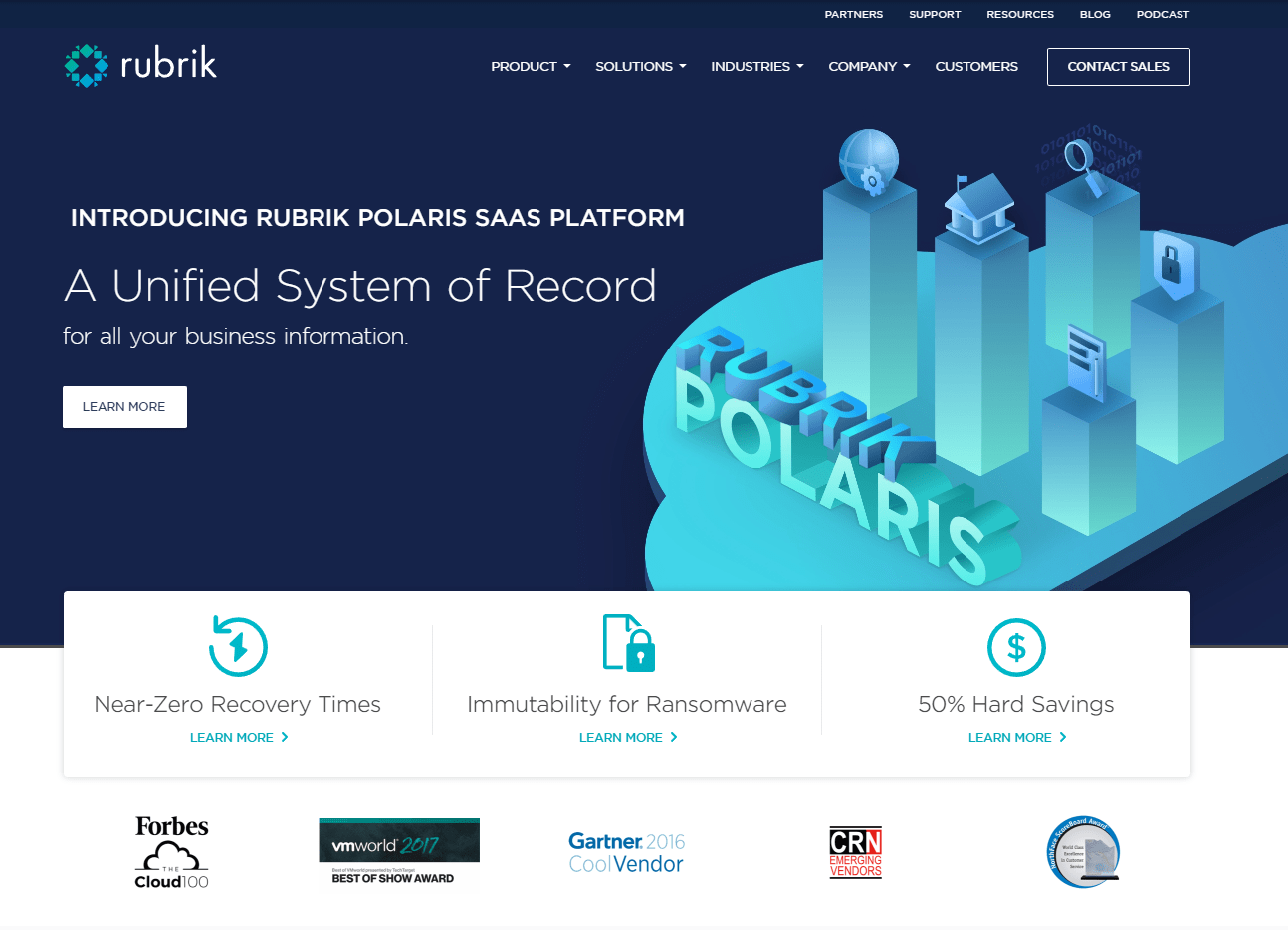Viewport: 1288px width, 930px height.
Task: Click the CRN Emerging Vendors logo
Action: tap(856, 852)
